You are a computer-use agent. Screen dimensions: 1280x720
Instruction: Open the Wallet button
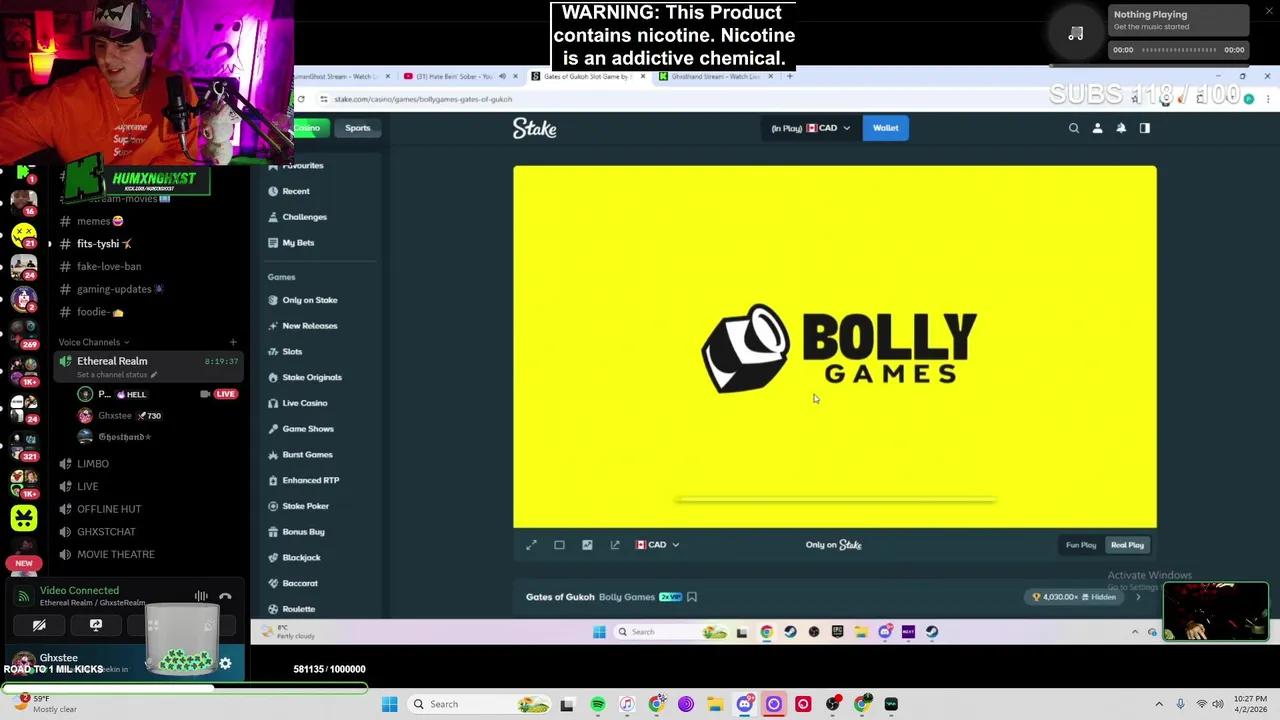tap(885, 128)
